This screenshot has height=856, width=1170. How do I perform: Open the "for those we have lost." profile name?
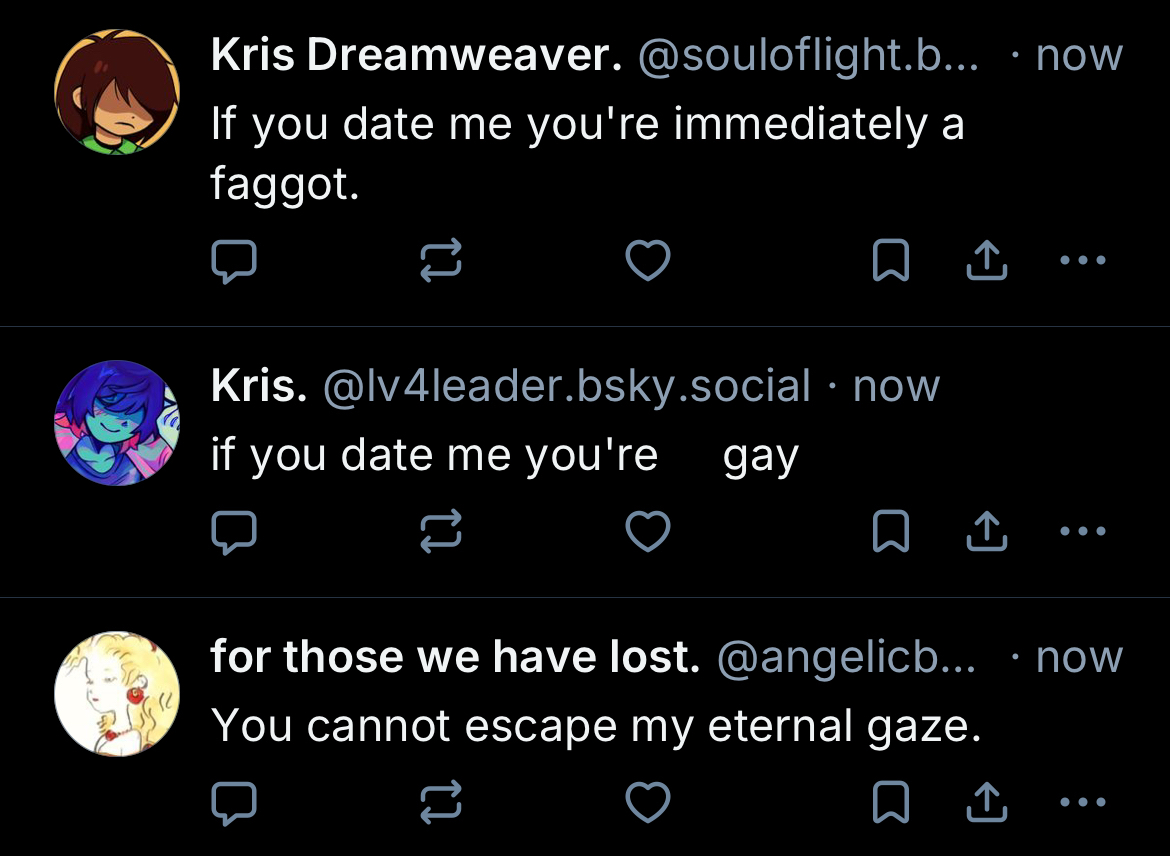point(455,657)
